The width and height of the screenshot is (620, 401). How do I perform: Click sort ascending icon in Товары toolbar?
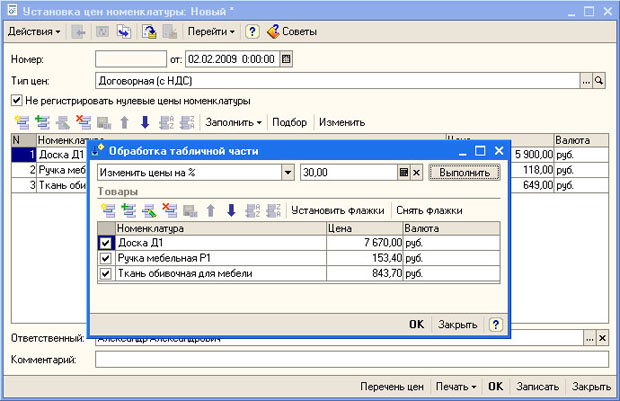(x=252, y=210)
